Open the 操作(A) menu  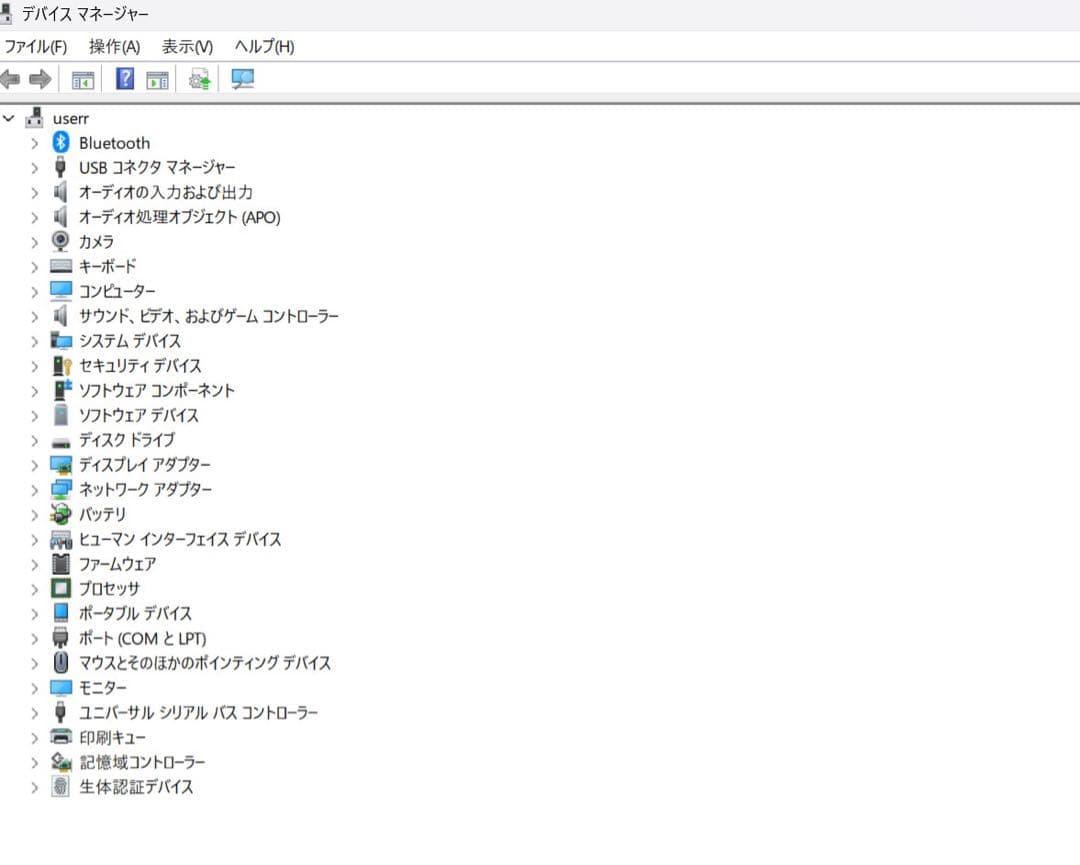click(112, 46)
